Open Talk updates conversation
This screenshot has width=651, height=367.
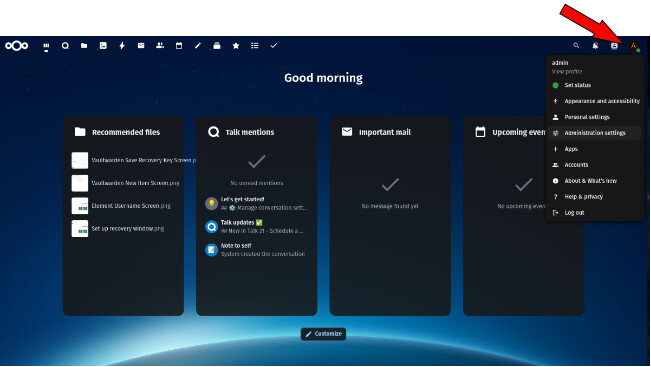pos(257,227)
